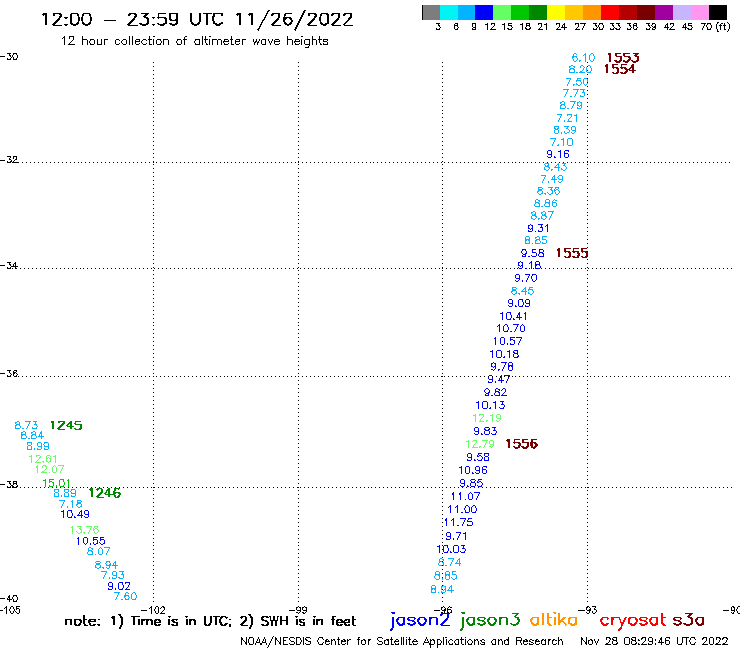Click the pink swatch in the color scale

pyautogui.click(x=700, y=12)
